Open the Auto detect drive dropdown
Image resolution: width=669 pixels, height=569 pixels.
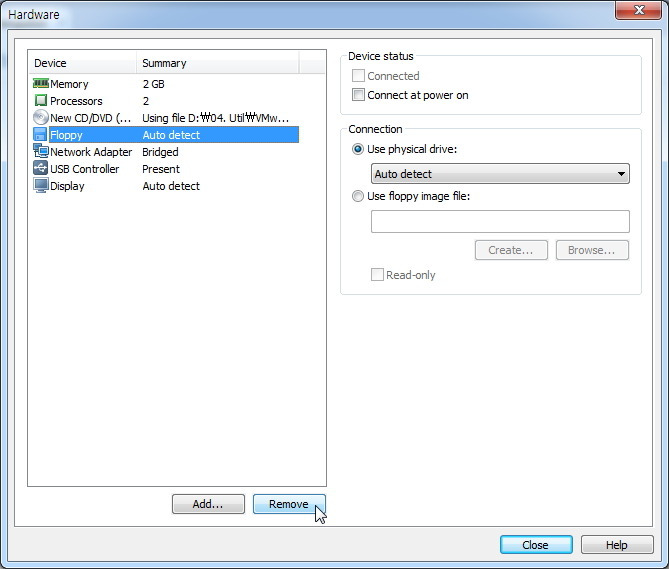point(500,174)
